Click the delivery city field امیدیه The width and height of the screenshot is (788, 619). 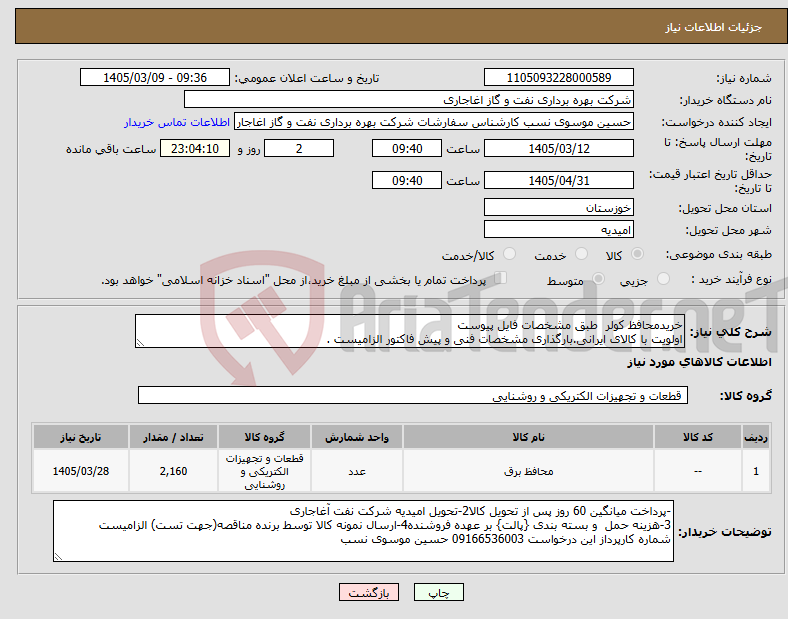[559, 230]
